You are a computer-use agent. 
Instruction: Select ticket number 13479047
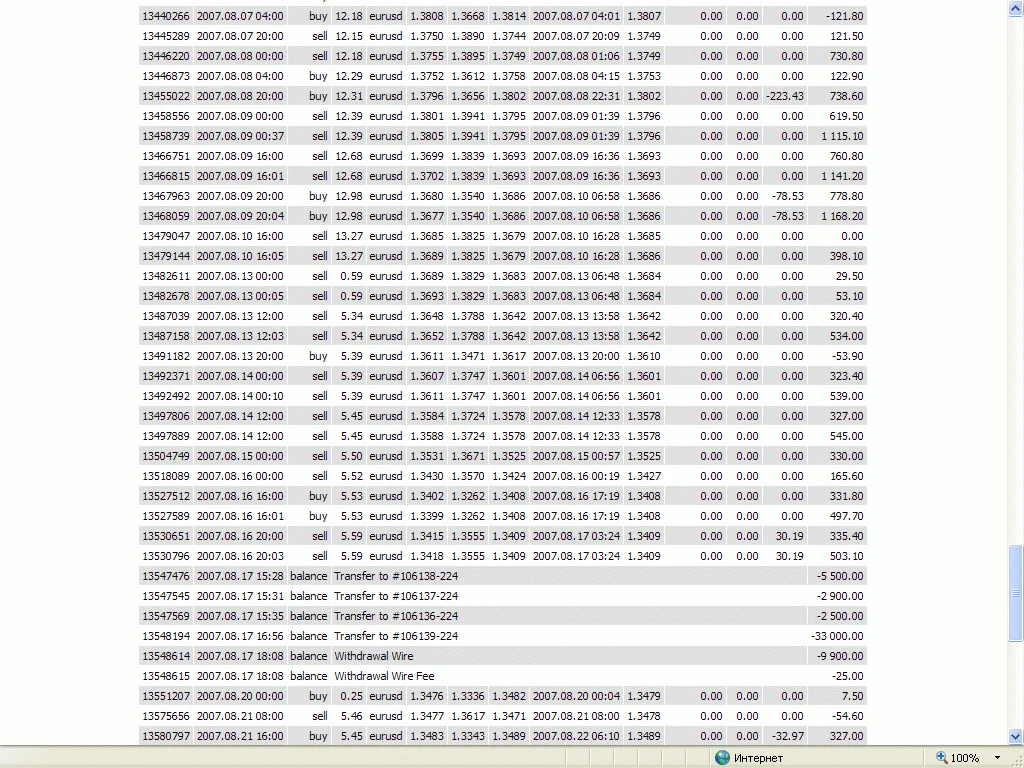(x=166, y=236)
